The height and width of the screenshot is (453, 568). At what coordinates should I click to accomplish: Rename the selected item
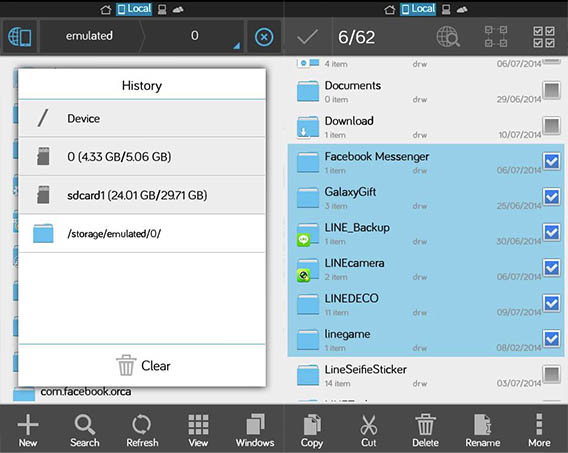(483, 430)
